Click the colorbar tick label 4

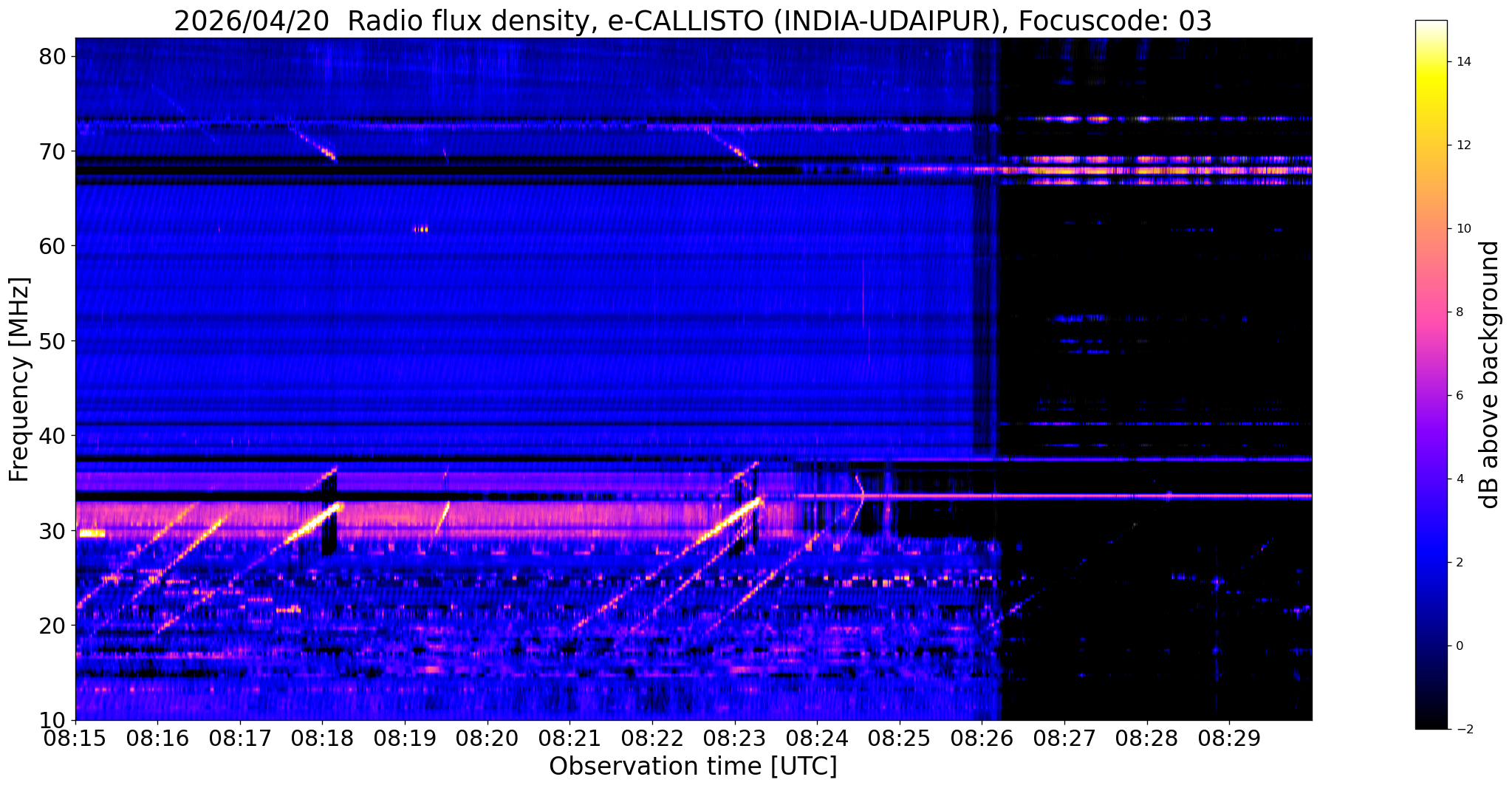point(1459,479)
